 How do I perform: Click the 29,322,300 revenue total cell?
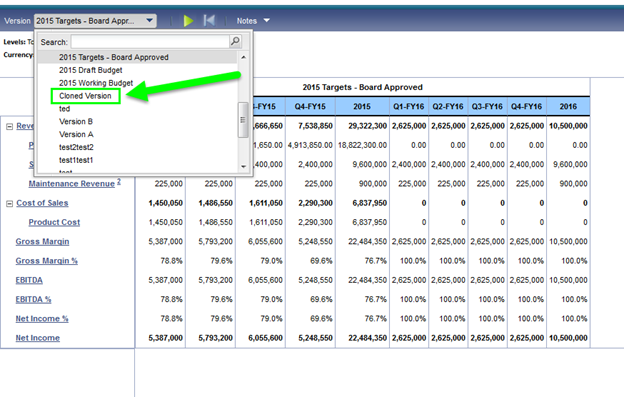pyautogui.click(x=367, y=126)
